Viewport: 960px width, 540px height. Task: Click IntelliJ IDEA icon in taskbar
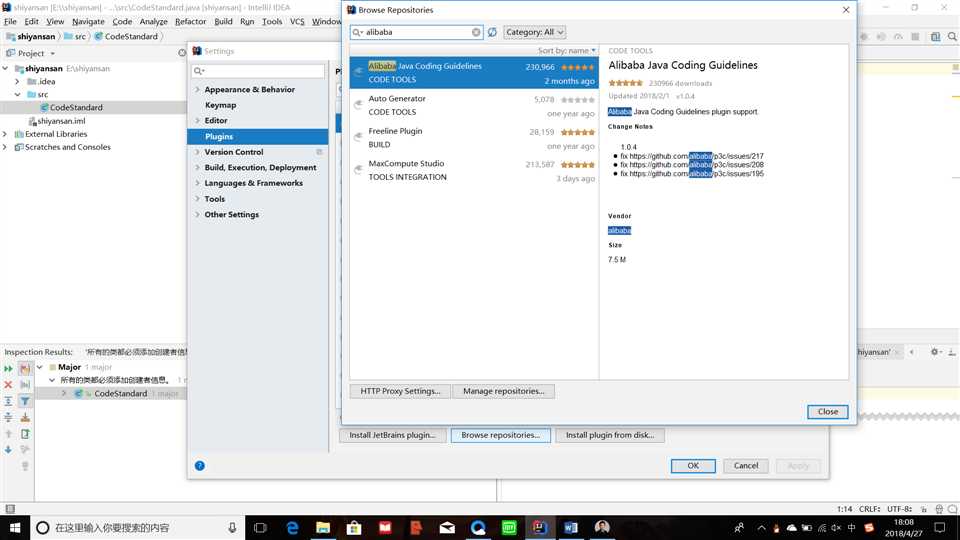[539, 527]
